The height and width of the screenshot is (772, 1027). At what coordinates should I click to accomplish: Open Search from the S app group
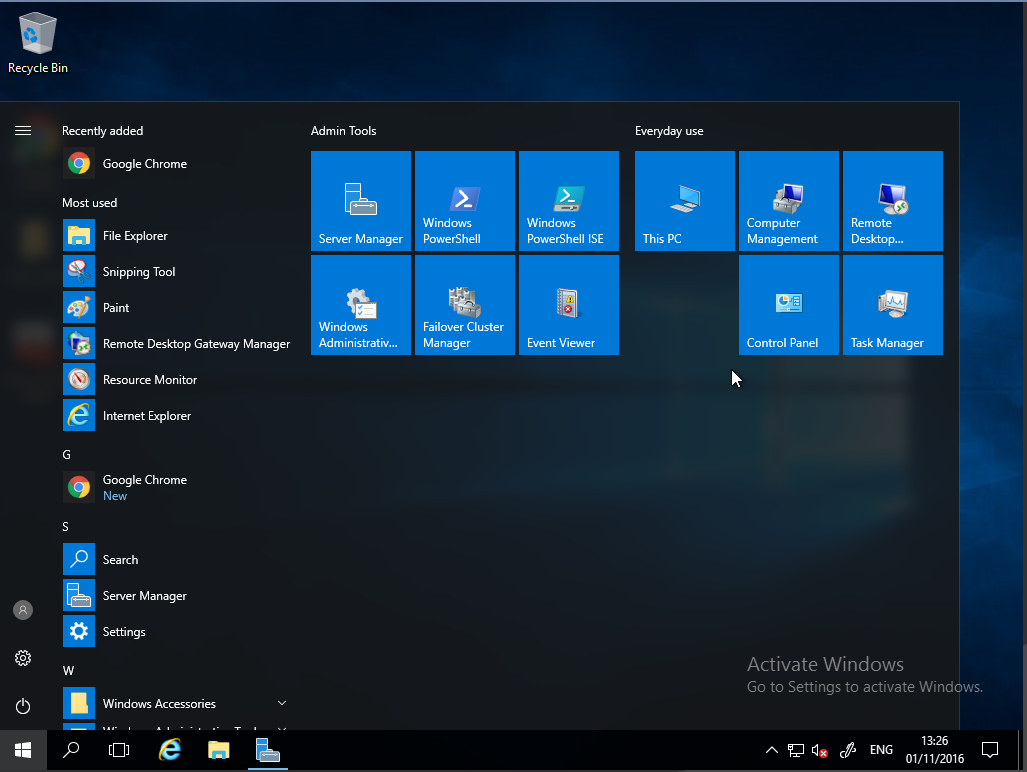tap(177, 560)
